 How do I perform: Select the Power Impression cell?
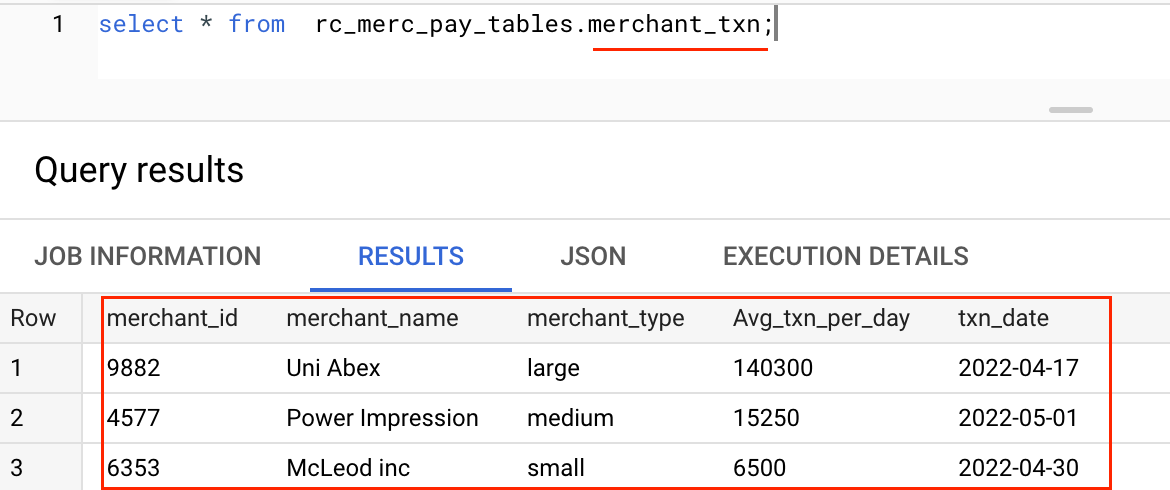click(x=382, y=418)
